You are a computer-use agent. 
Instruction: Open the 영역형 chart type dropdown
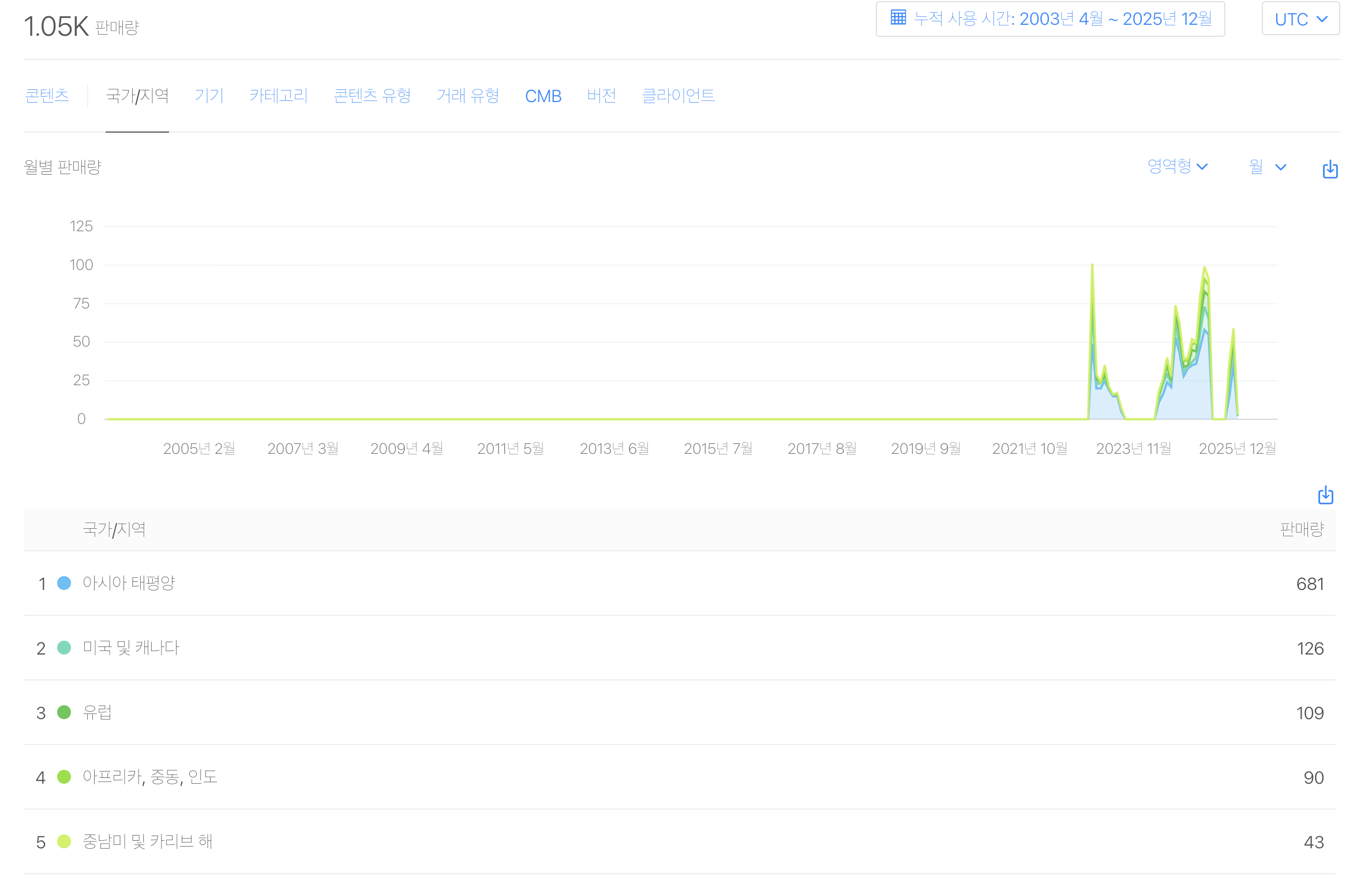tap(1177, 167)
